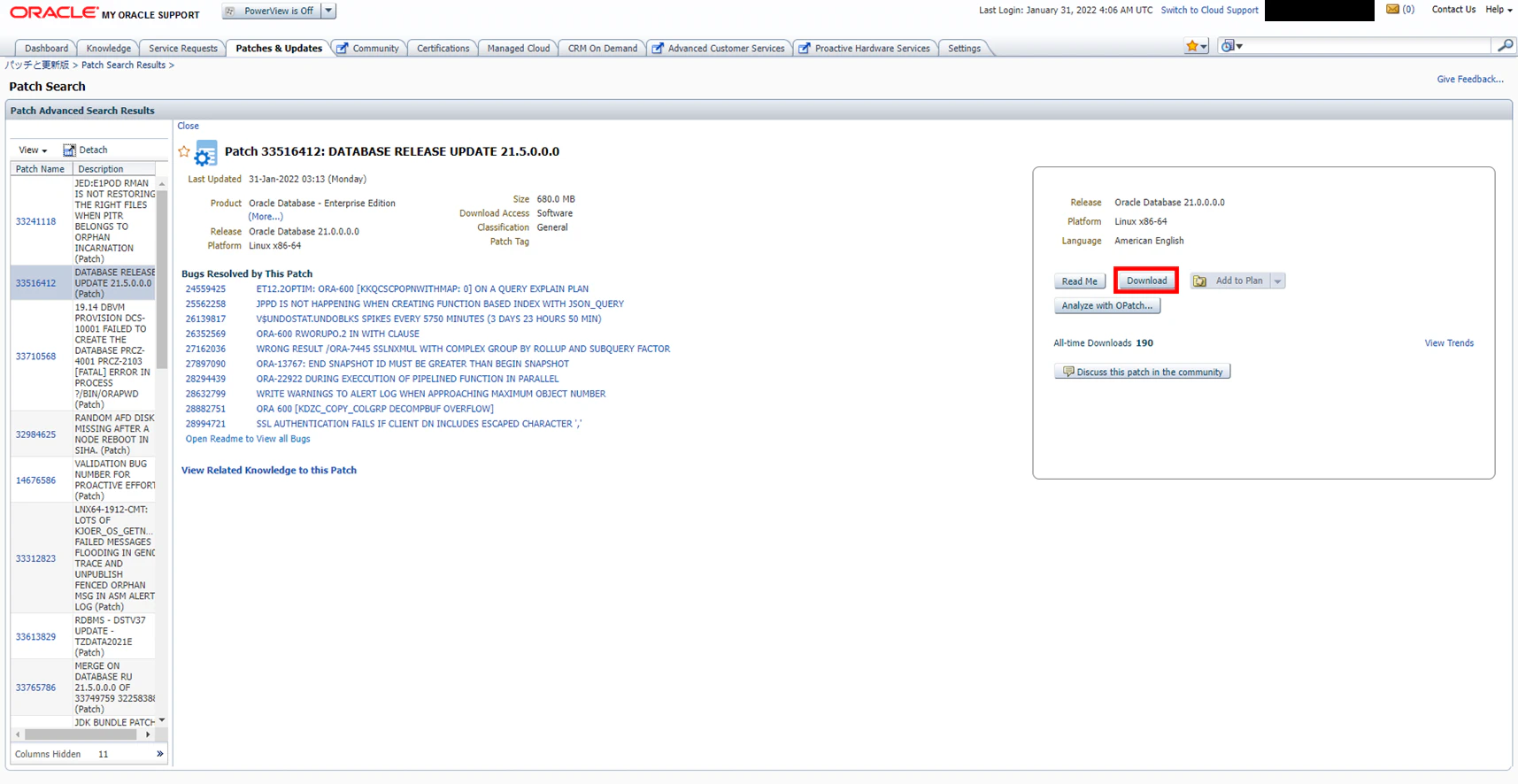Screen dimensions: 1518x784
Task: Select patch 14676586 in results list
Action: click(x=35, y=480)
